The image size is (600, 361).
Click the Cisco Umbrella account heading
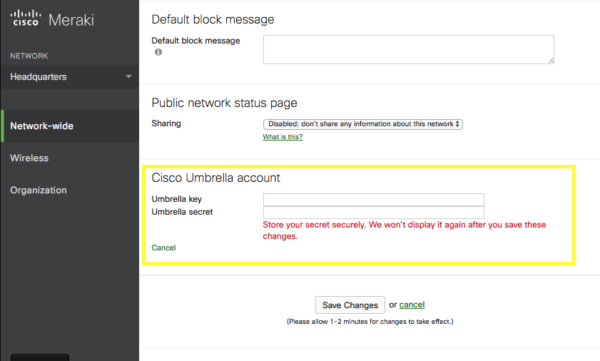[216, 178]
